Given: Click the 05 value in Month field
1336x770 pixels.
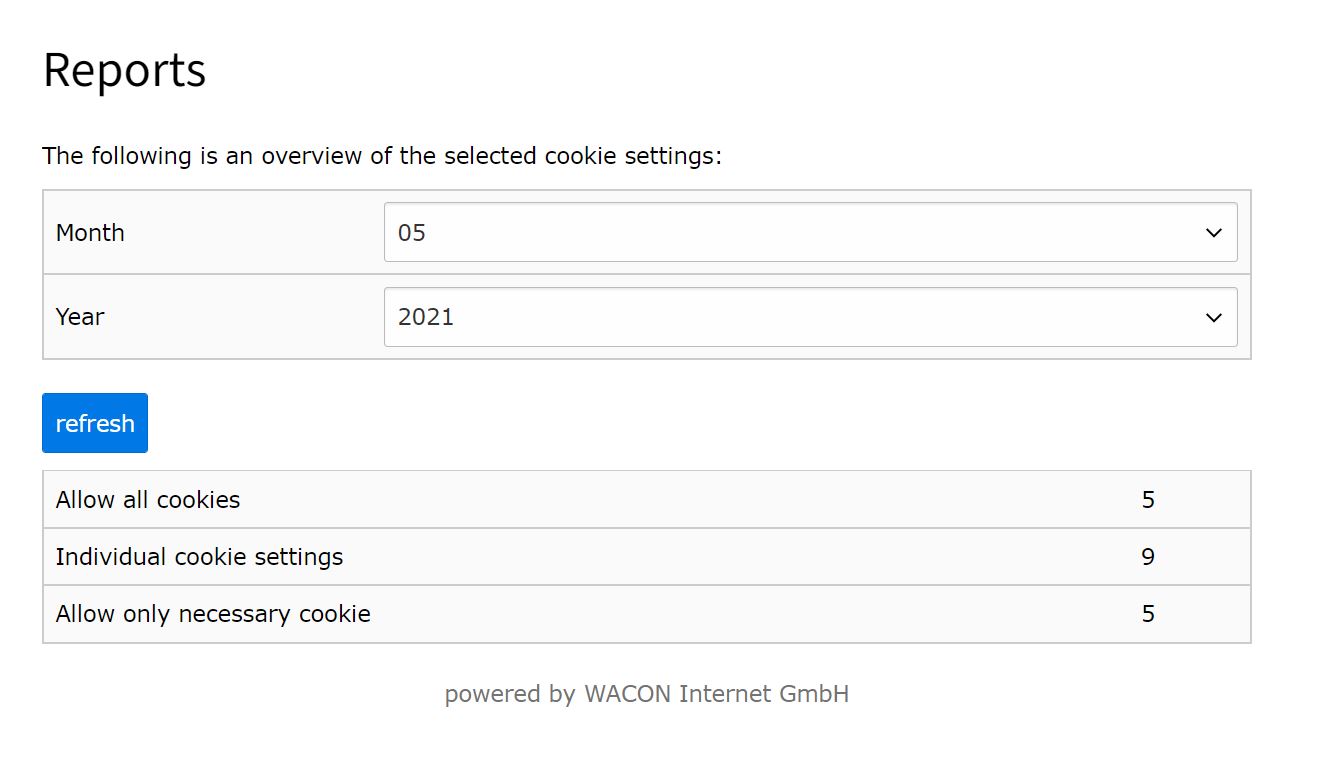Looking at the screenshot, I should pyautogui.click(x=412, y=232).
